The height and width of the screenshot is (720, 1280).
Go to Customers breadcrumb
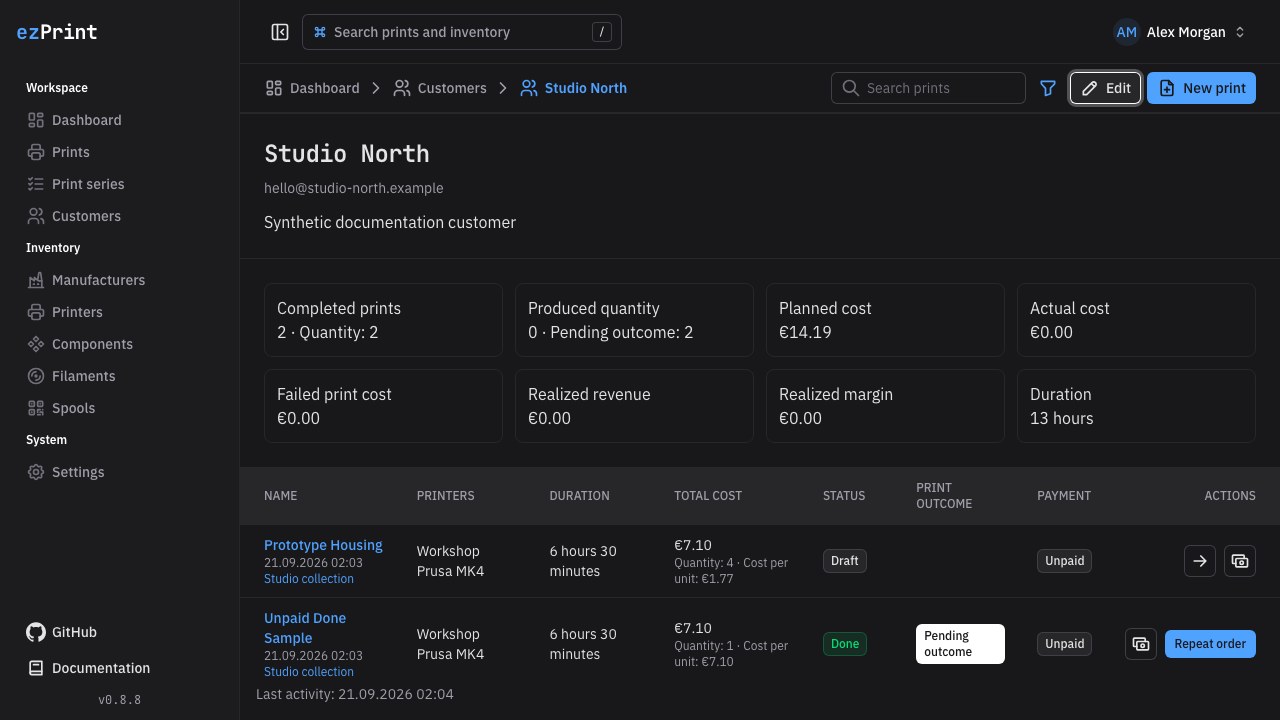coord(440,88)
